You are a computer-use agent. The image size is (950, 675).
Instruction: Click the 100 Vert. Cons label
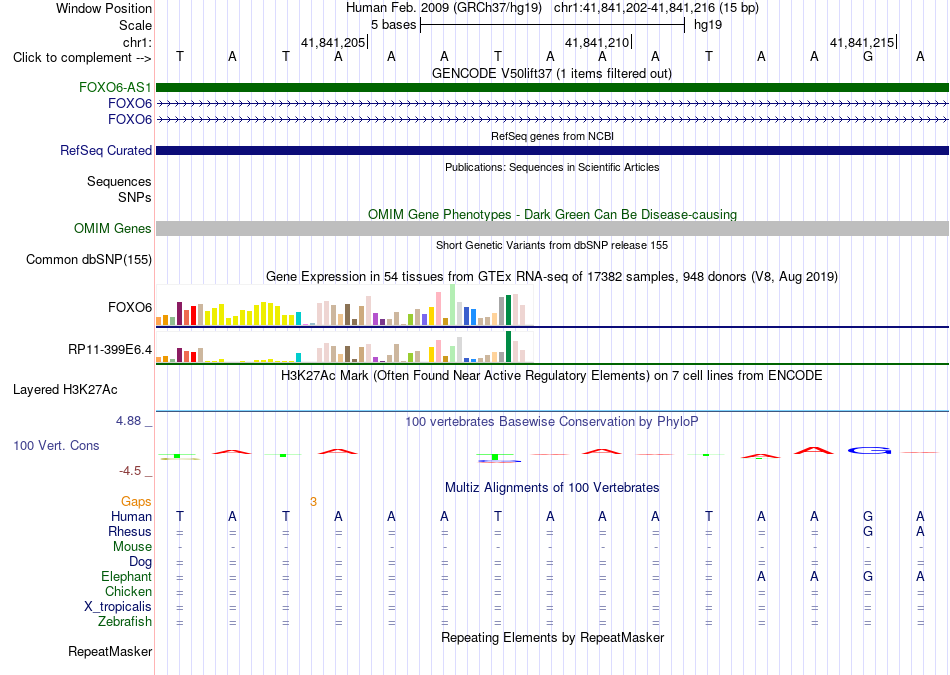(56, 445)
